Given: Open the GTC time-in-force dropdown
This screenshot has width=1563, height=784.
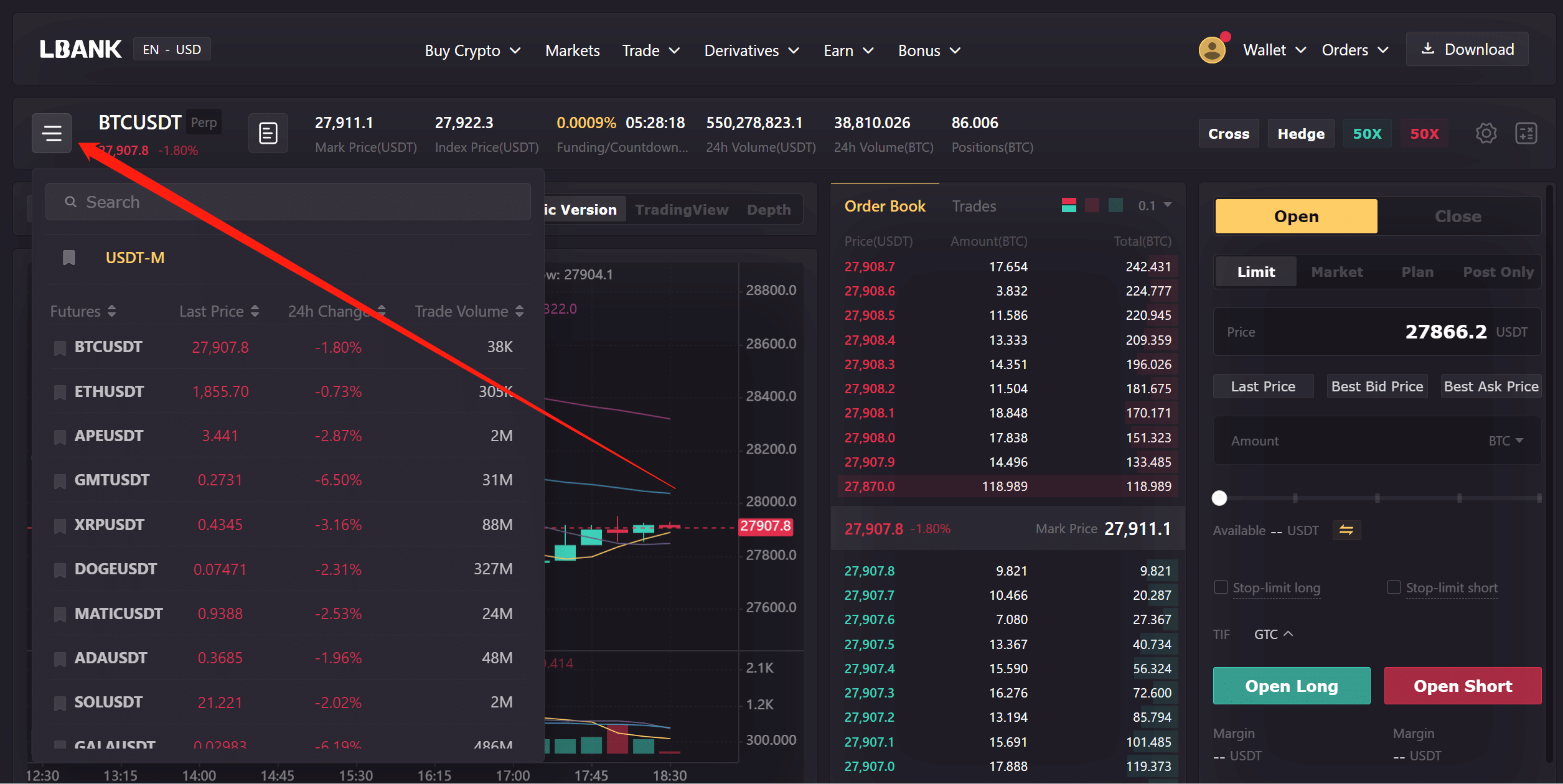Looking at the screenshot, I should pyautogui.click(x=1273, y=634).
